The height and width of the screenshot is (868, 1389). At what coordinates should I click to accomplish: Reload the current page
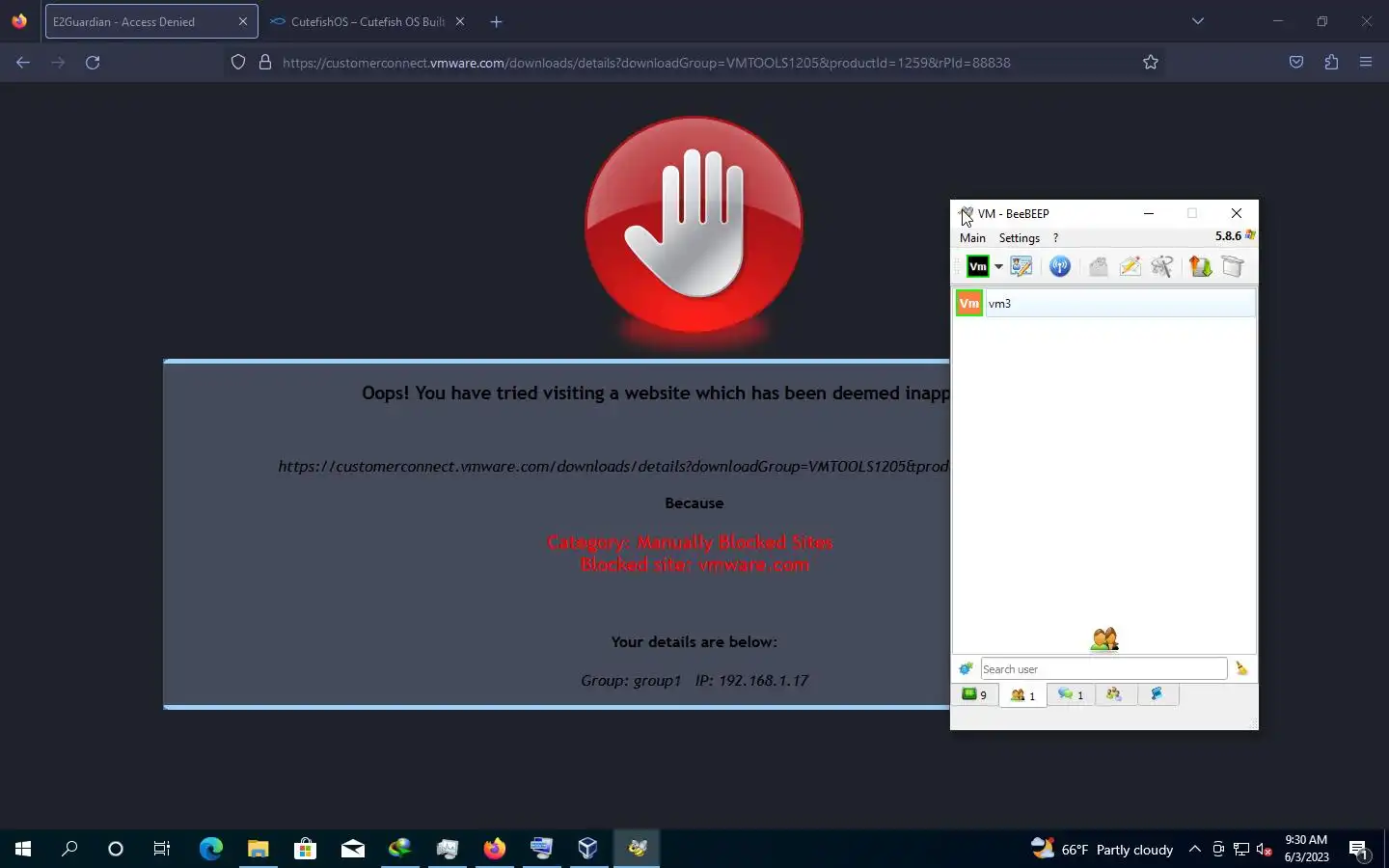93,62
